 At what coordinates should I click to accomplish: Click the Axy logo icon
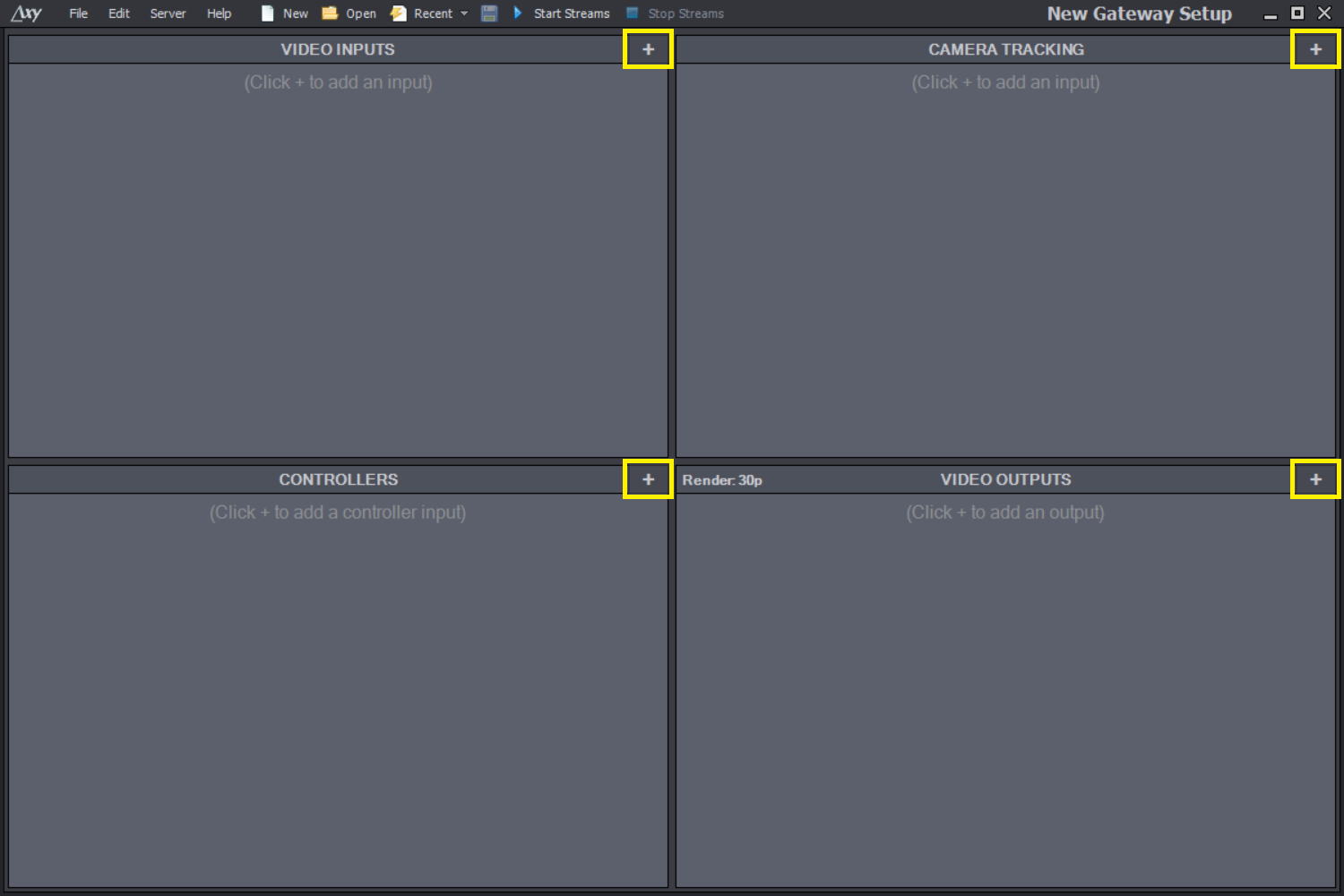27,13
